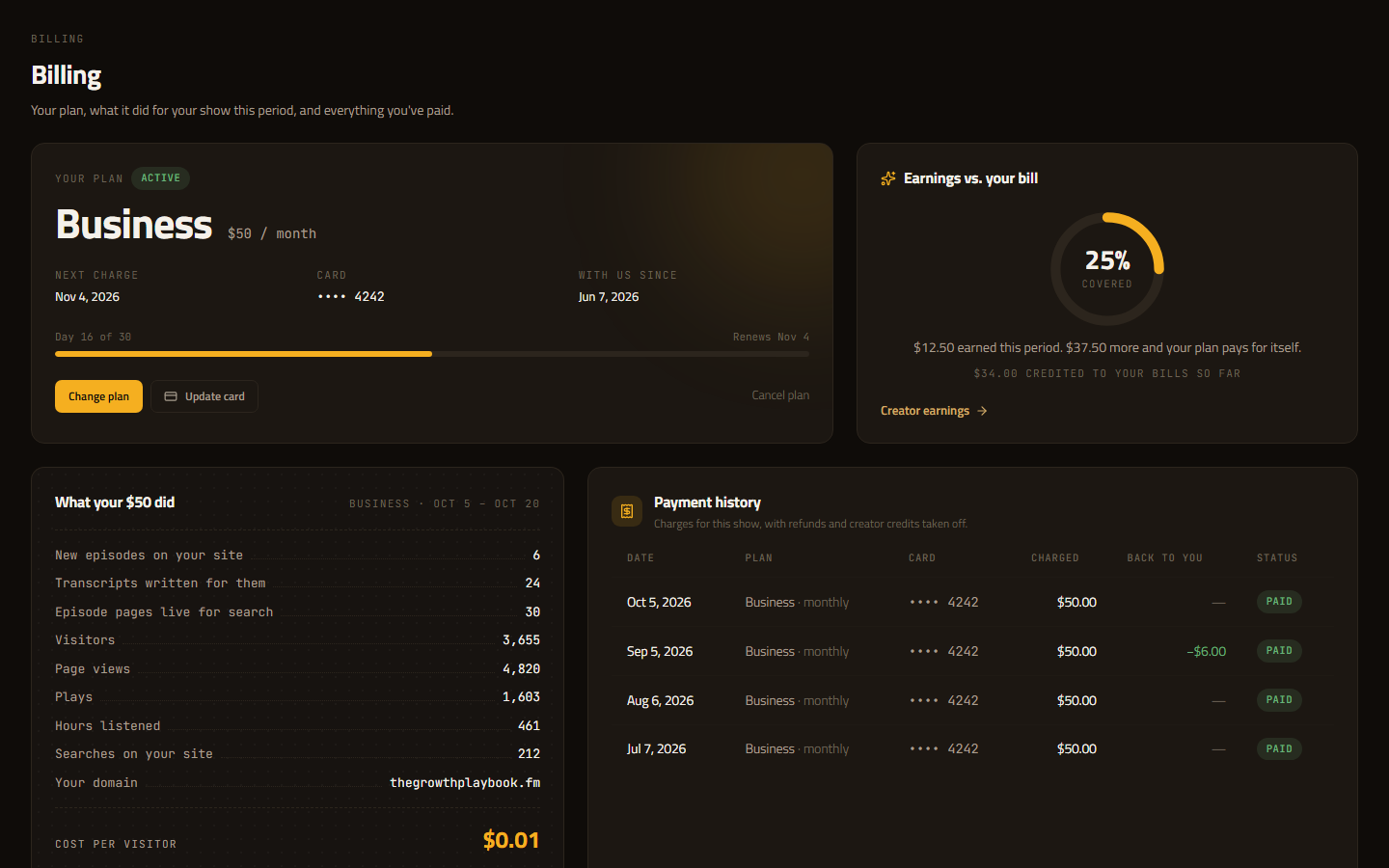
Task: Click the $0.01 cost per visitor value
Action: point(511,840)
